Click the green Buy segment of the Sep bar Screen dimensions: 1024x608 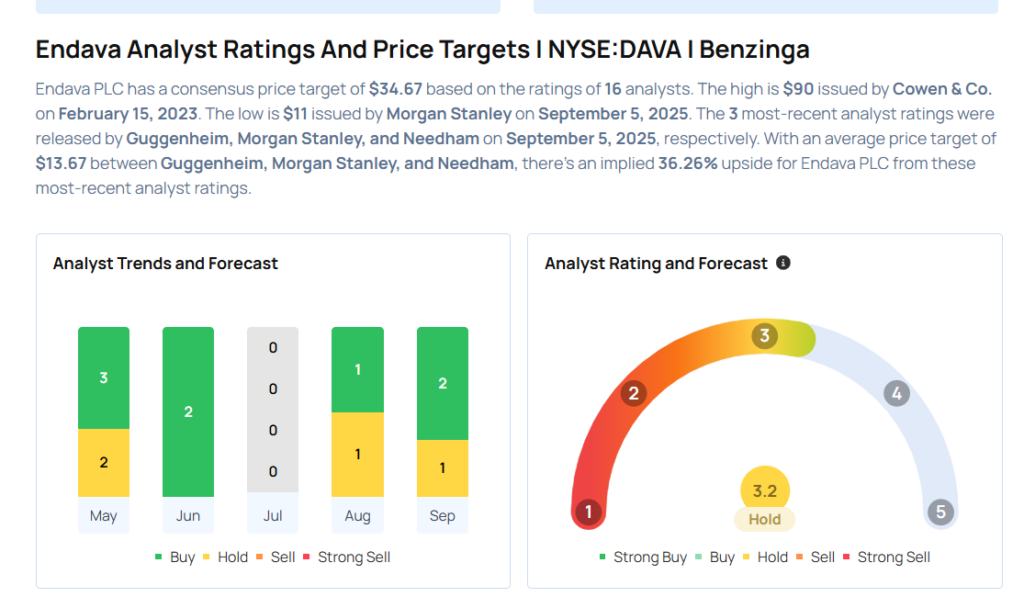pyautogui.click(x=442, y=383)
